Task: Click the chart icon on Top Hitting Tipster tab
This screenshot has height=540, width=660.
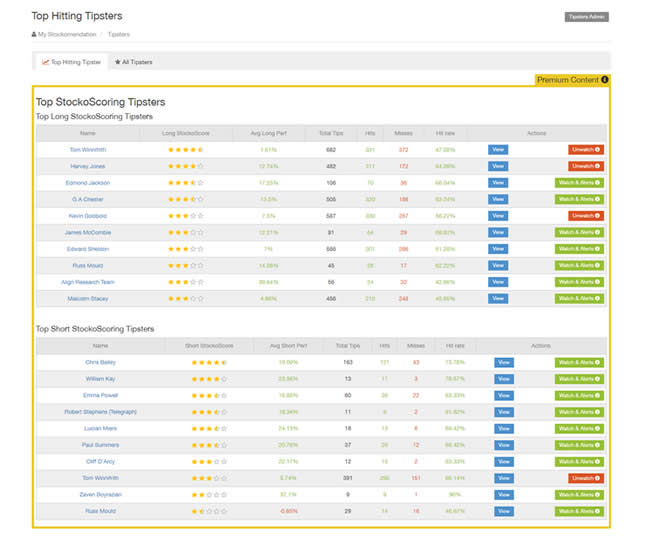Action: tap(45, 62)
